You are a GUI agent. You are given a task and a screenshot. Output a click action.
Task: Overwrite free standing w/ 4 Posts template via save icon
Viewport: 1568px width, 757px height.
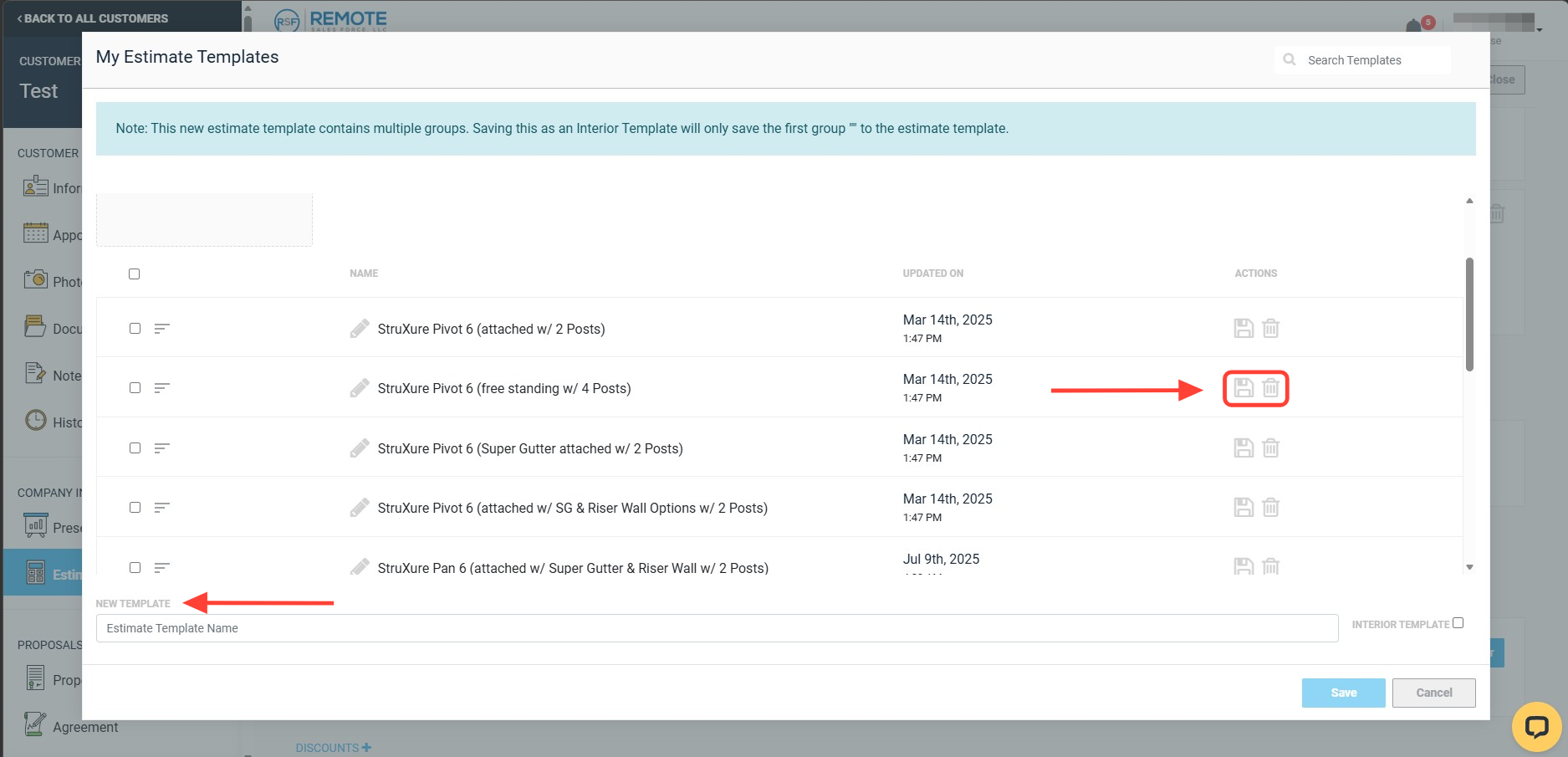(1244, 388)
